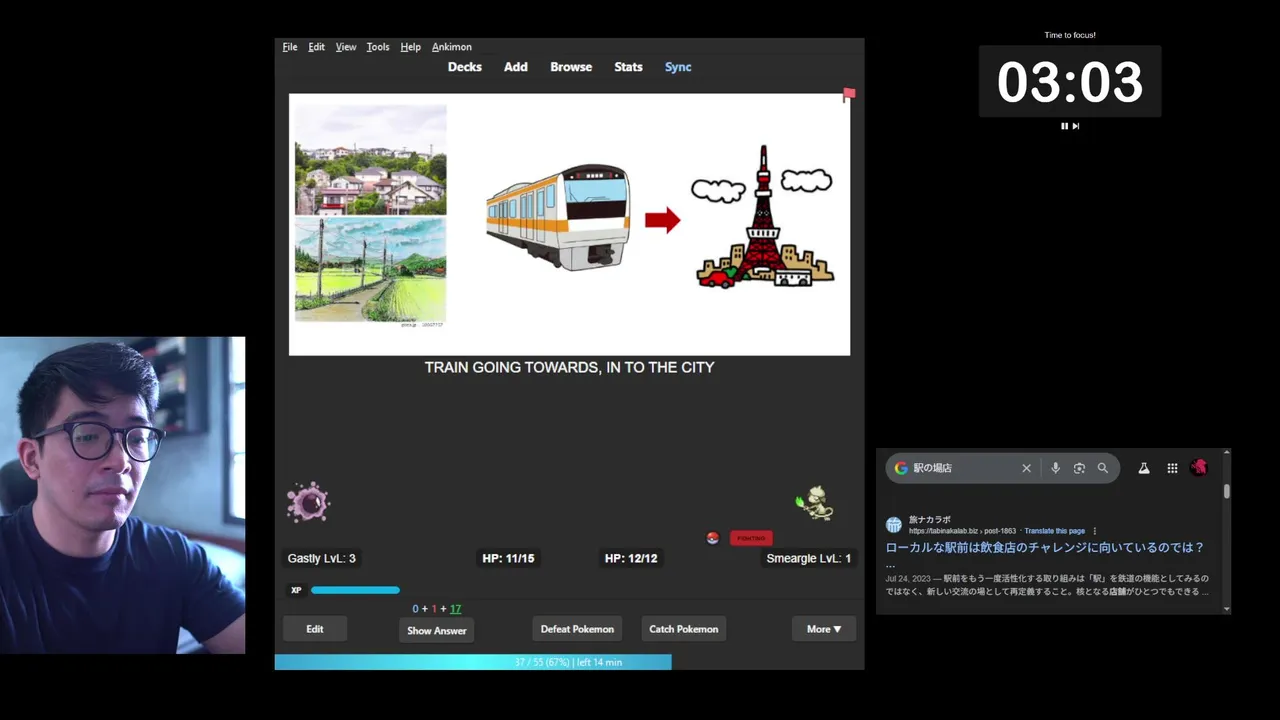Click the review progress bar reading 37 / 55
The width and height of the screenshot is (1280, 720).
569,662
